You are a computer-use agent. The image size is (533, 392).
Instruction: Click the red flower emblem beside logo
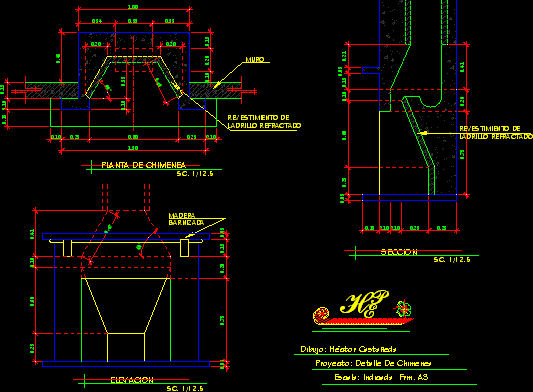403,309
